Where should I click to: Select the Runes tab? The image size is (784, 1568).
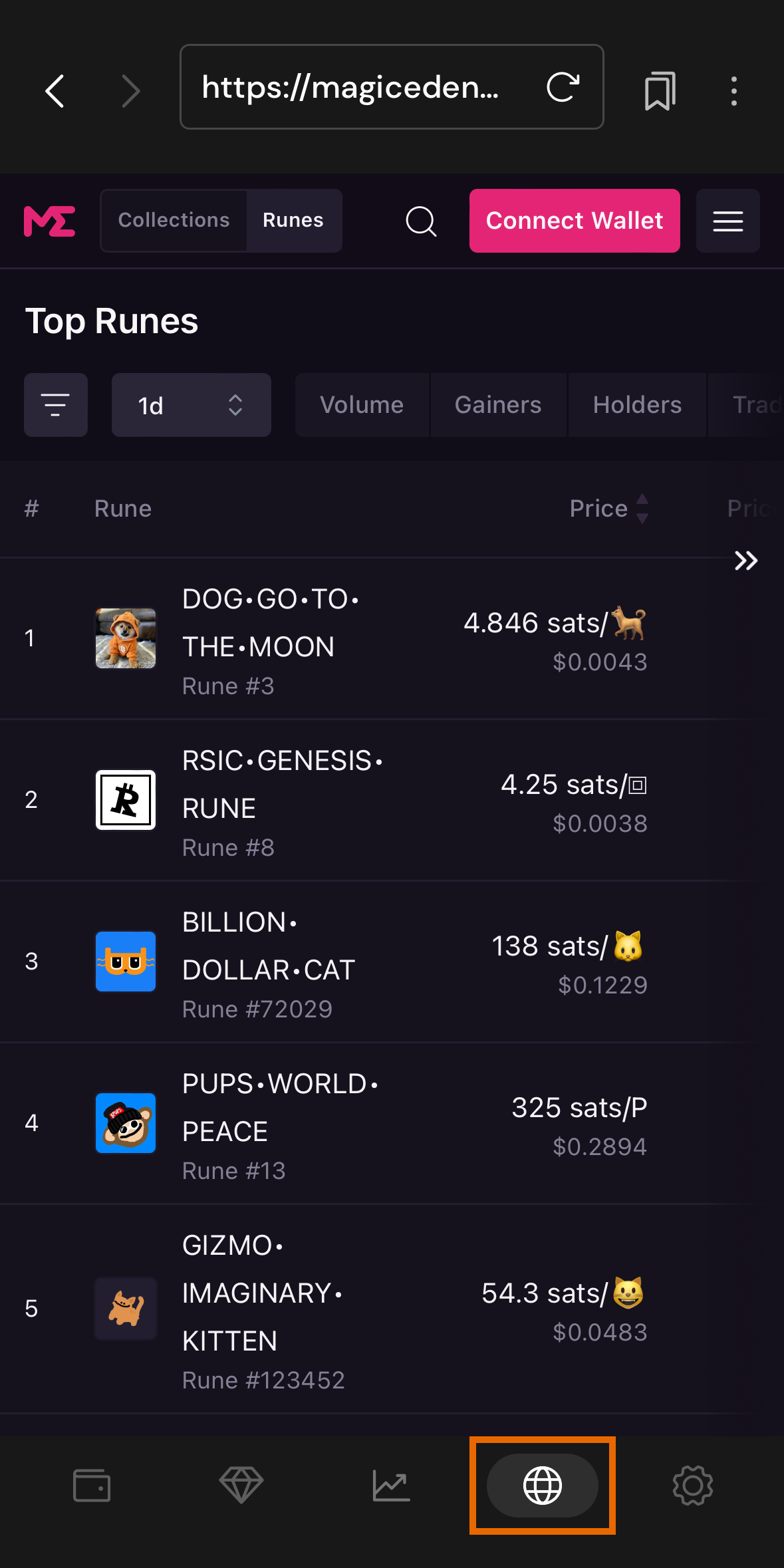click(293, 221)
